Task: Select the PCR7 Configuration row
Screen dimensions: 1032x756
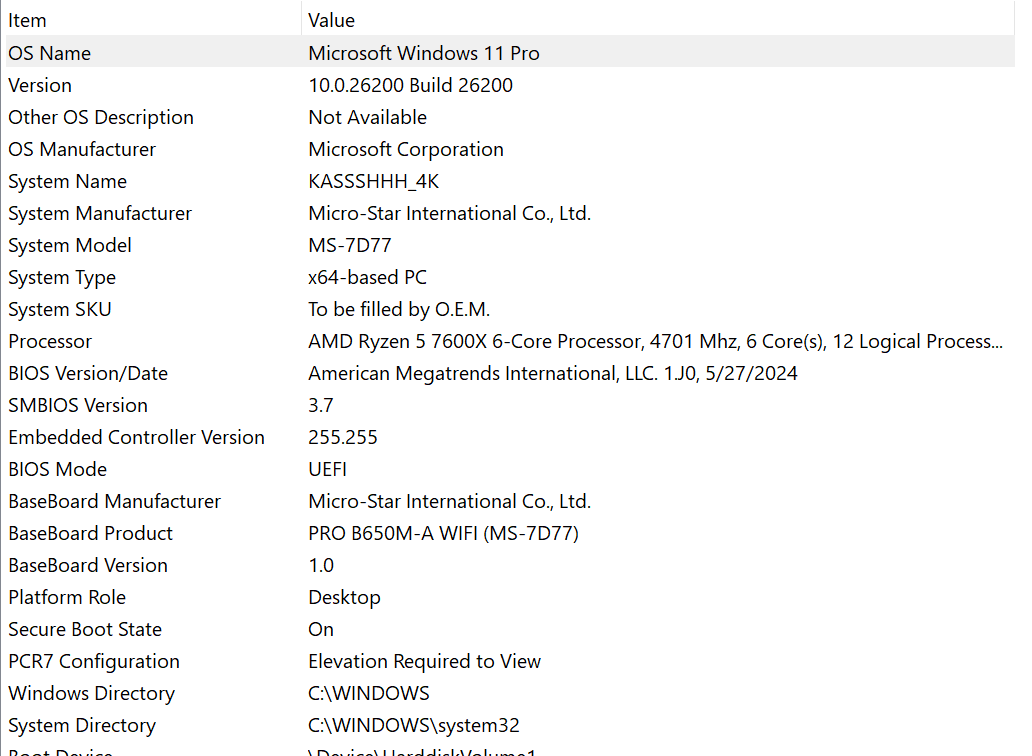Action: tap(94, 661)
